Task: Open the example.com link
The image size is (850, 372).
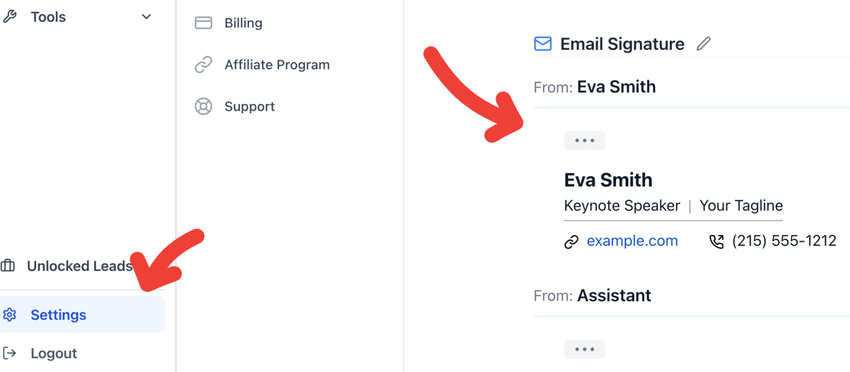Action: 632,241
